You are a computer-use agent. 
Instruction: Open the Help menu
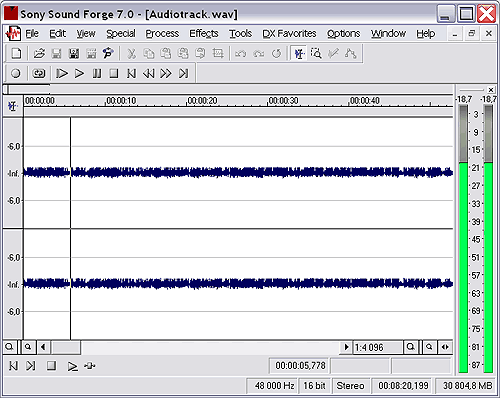click(x=425, y=34)
